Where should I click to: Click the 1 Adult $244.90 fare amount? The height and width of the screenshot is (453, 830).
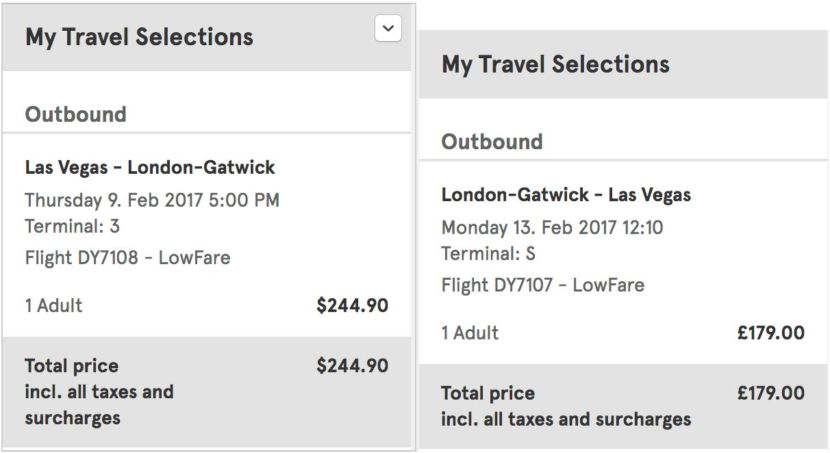pos(352,305)
